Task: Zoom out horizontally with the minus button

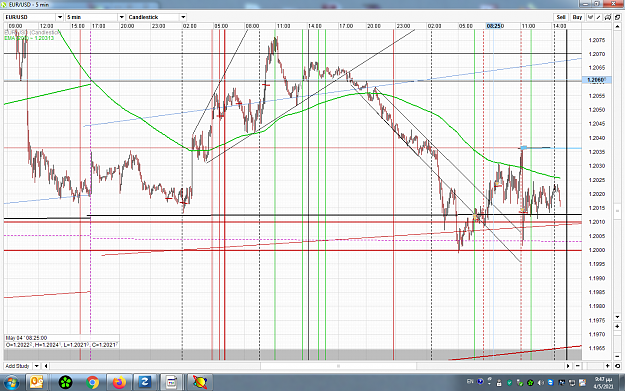Action: point(578,366)
